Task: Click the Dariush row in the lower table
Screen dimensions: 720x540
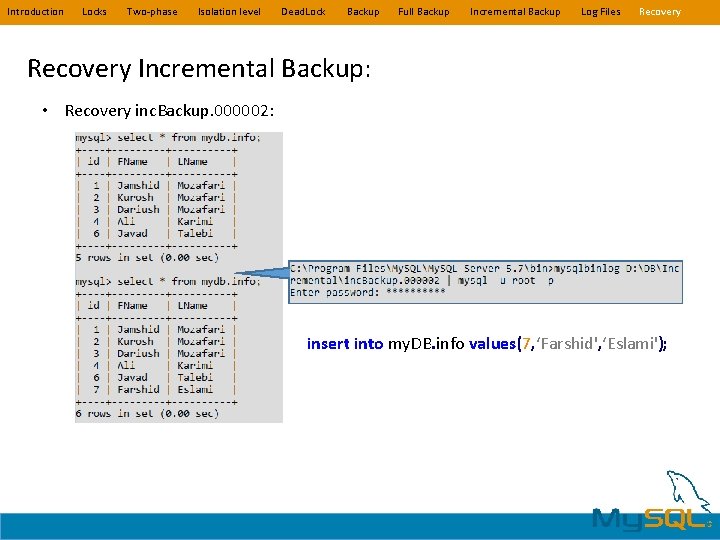Action: [x=156, y=354]
